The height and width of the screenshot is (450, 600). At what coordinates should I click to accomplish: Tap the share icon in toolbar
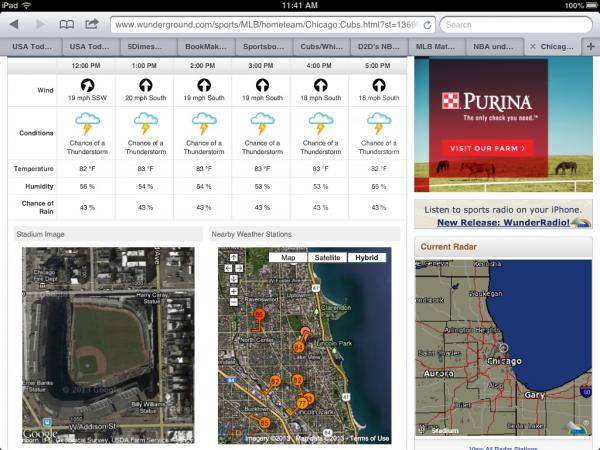[92, 23]
